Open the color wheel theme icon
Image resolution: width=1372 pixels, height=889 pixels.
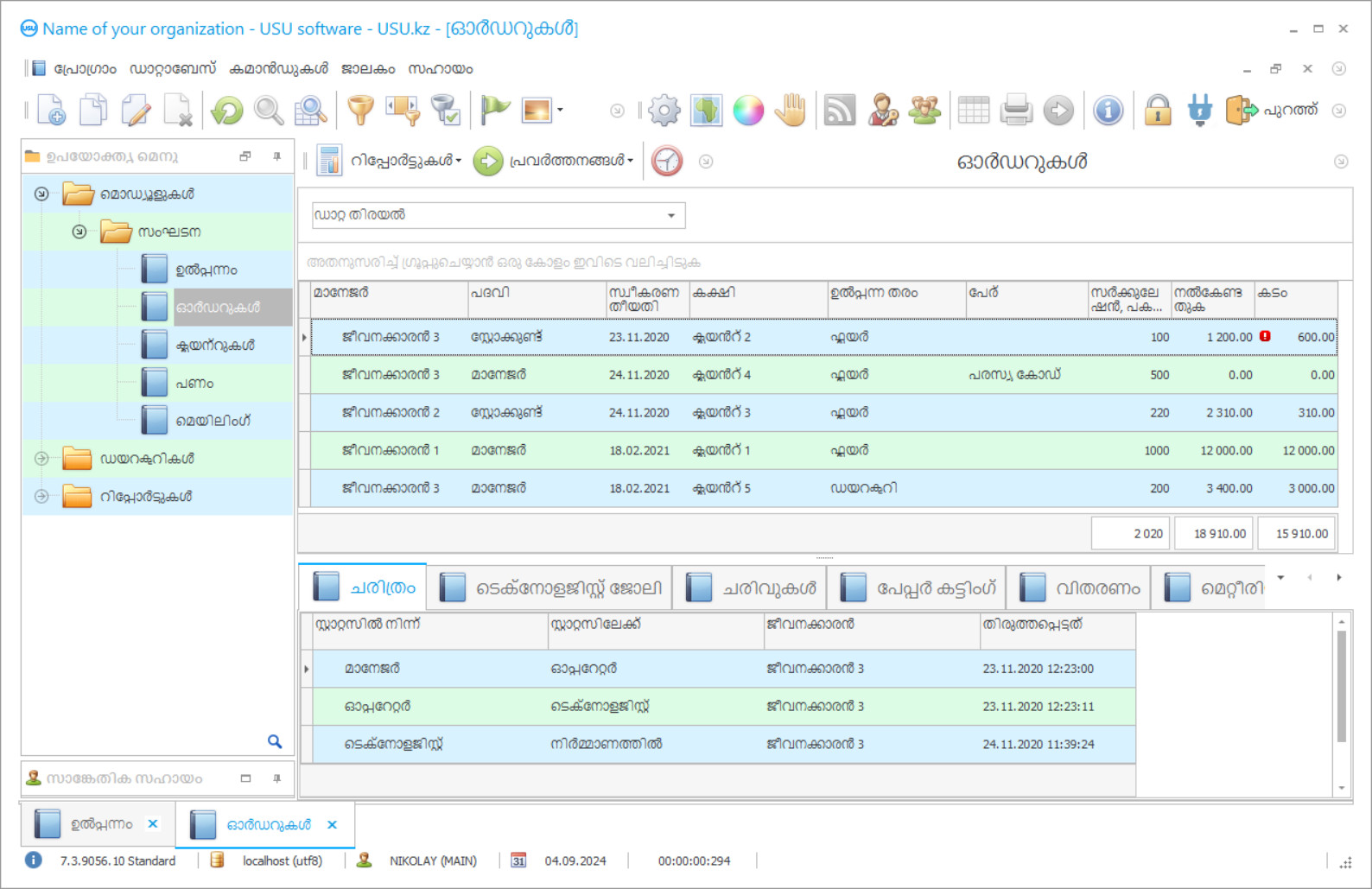(748, 111)
